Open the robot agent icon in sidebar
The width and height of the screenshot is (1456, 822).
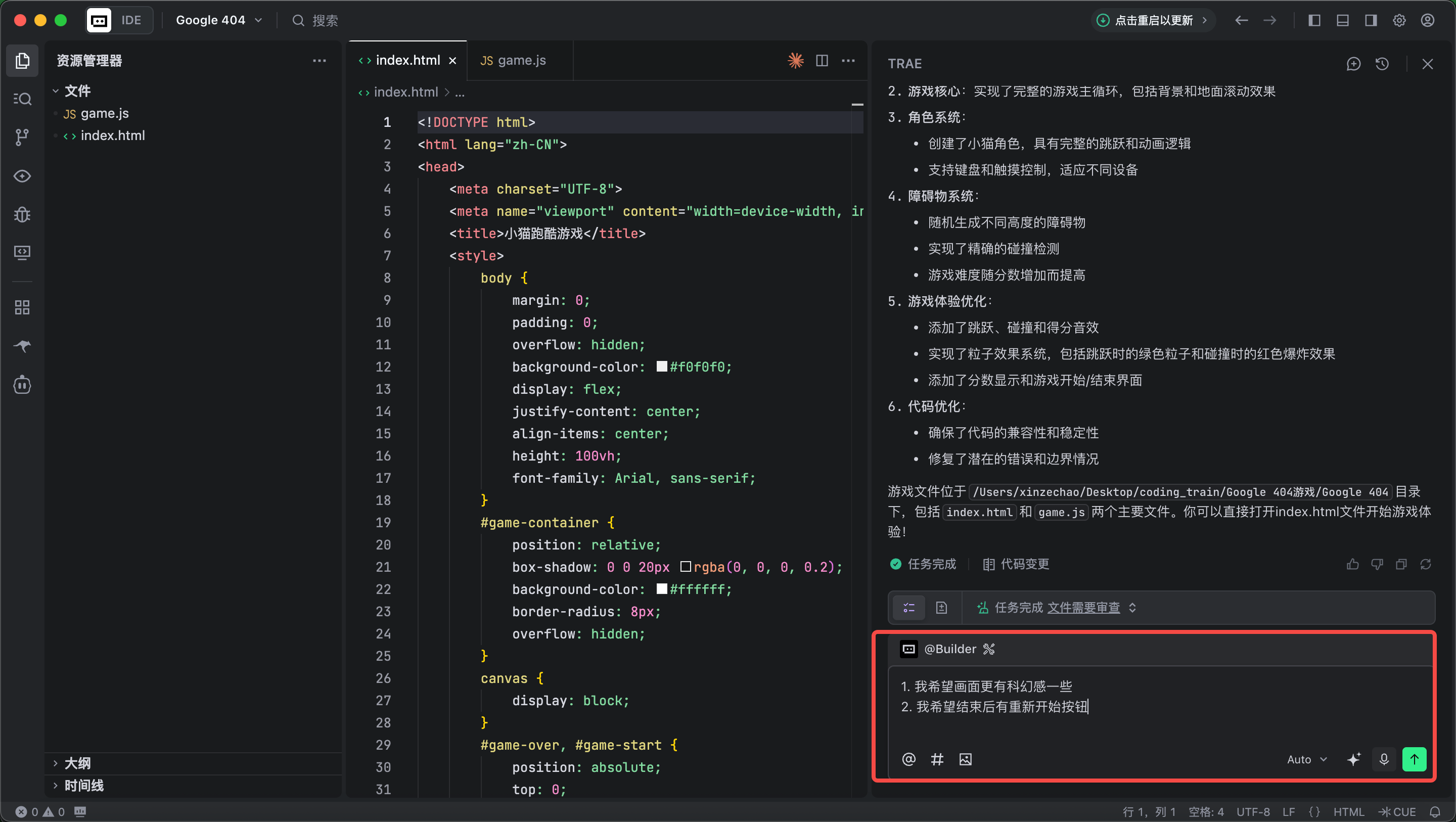pos(22,385)
